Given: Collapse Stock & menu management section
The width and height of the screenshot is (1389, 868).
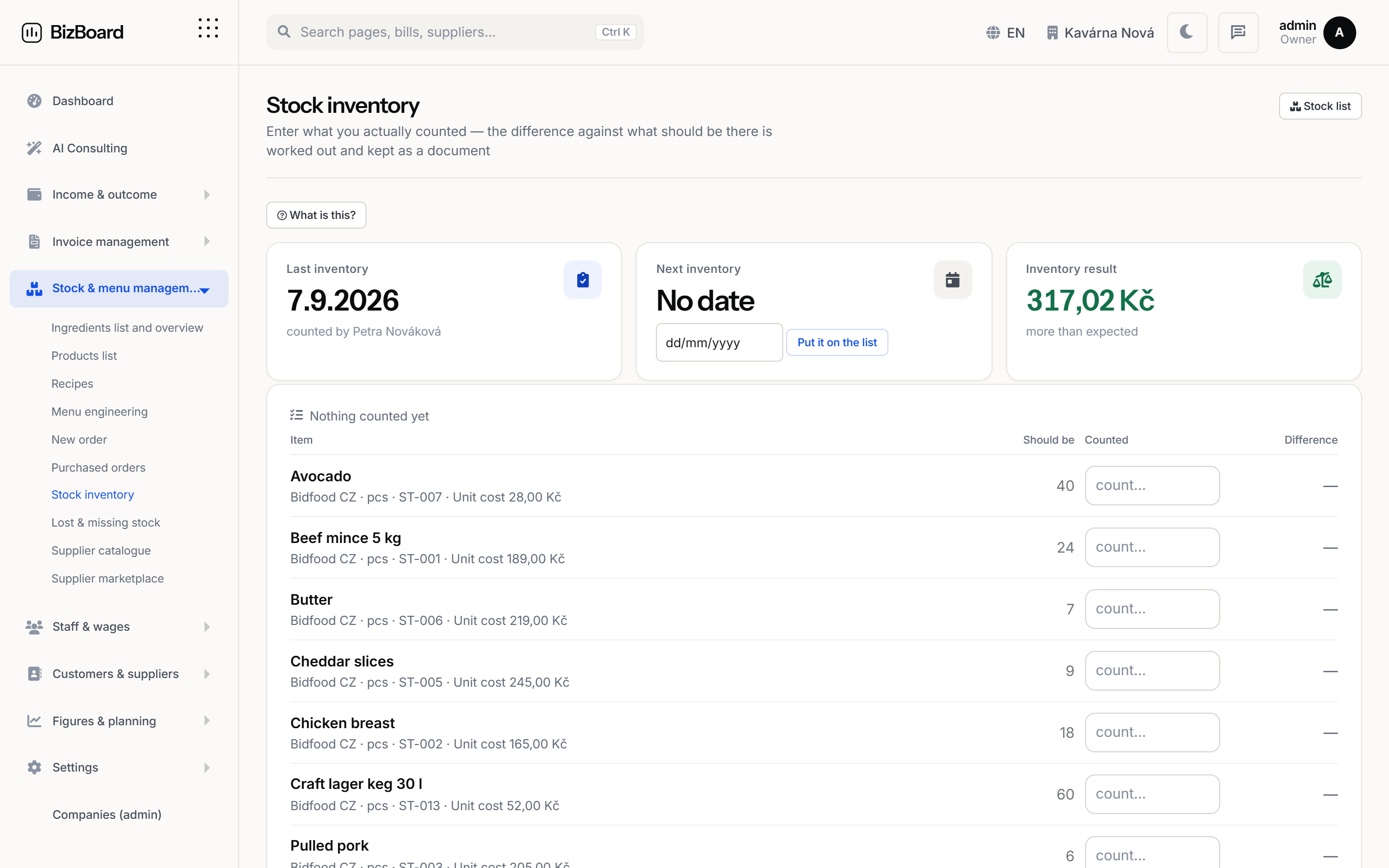Looking at the screenshot, I should click(120, 288).
